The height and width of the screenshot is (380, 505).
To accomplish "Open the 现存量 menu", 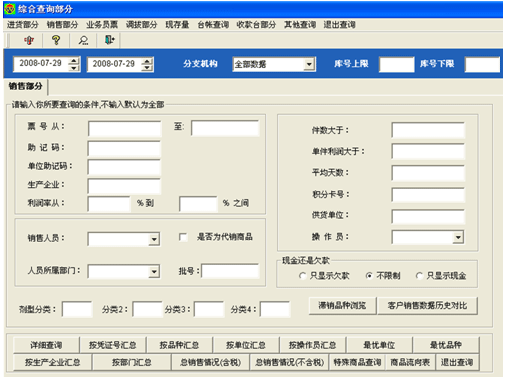I will pos(177,25).
